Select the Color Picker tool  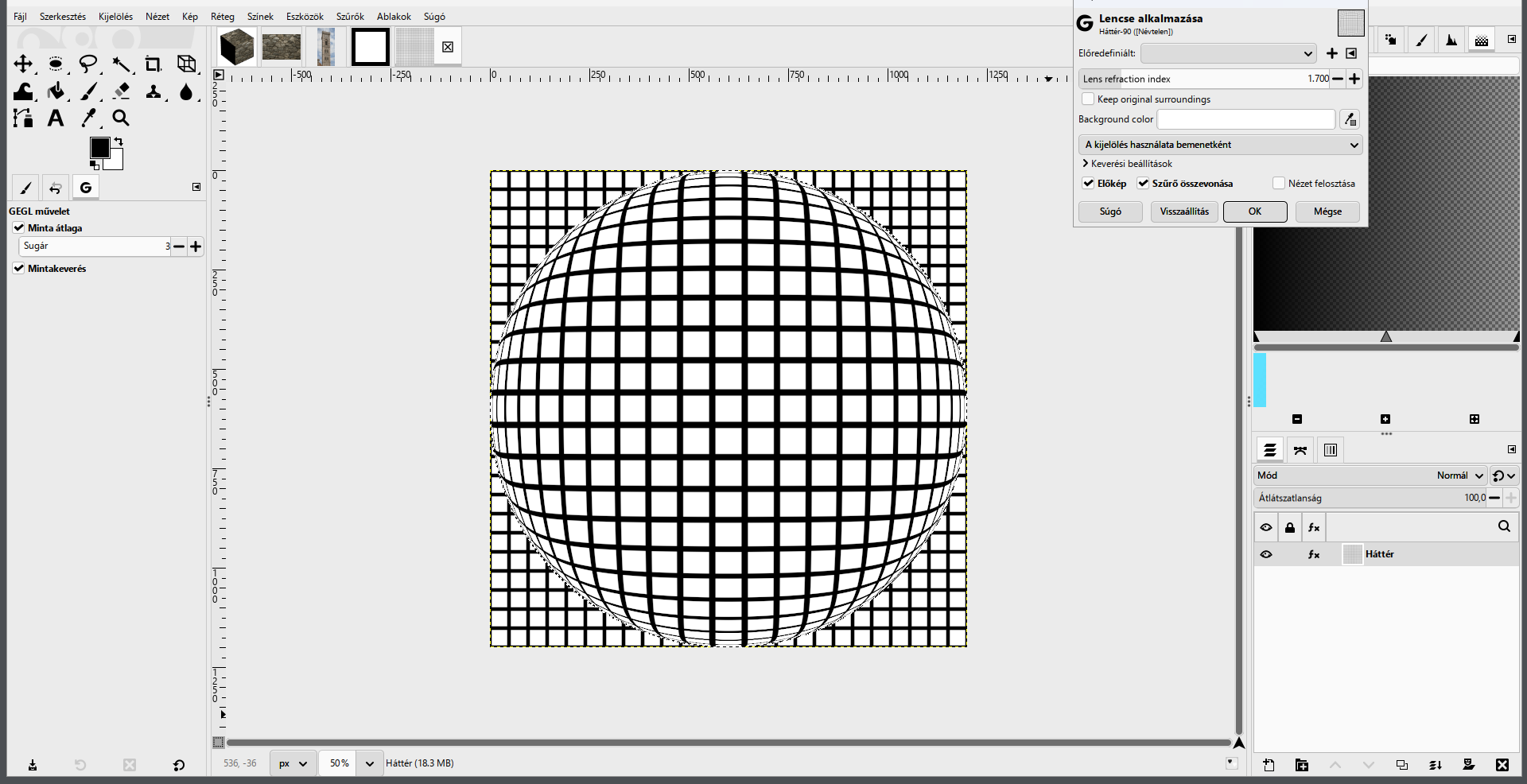click(88, 118)
